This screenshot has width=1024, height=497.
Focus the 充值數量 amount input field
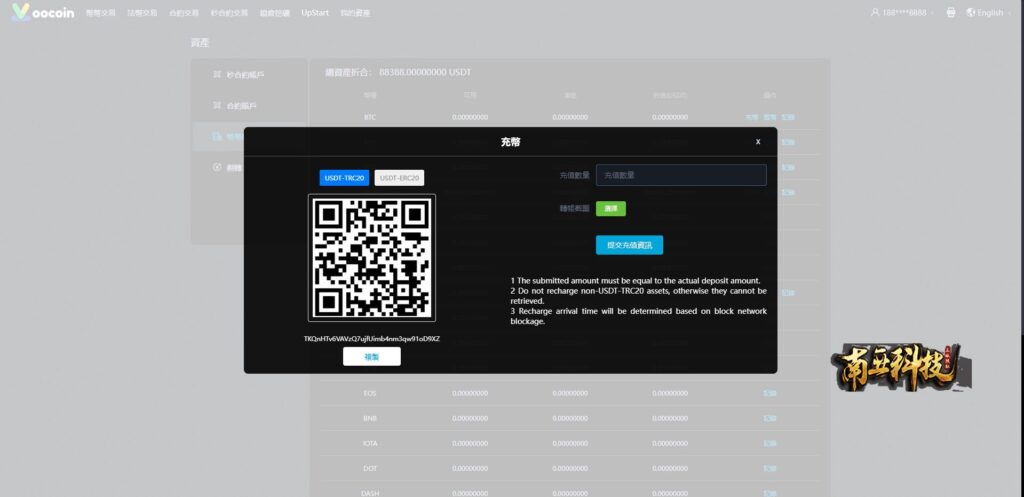(x=681, y=175)
